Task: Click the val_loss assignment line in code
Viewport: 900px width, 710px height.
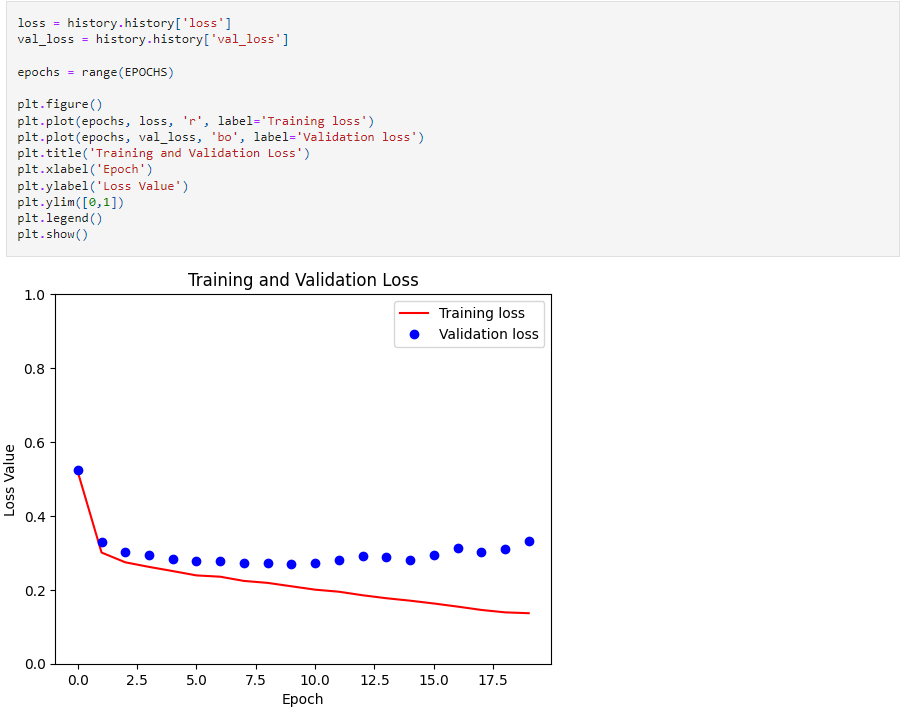Action: click(152, 39)
